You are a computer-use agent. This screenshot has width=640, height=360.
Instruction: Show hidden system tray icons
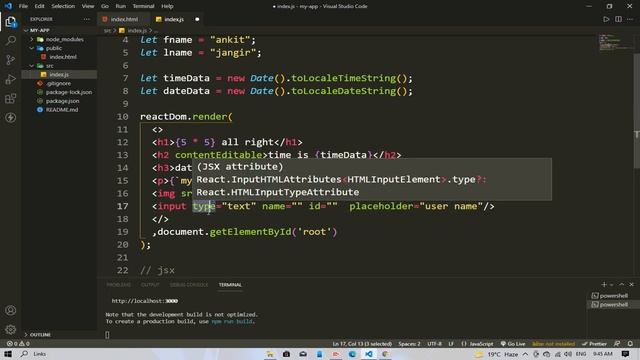pyautogui.click(x=525, y=354)
